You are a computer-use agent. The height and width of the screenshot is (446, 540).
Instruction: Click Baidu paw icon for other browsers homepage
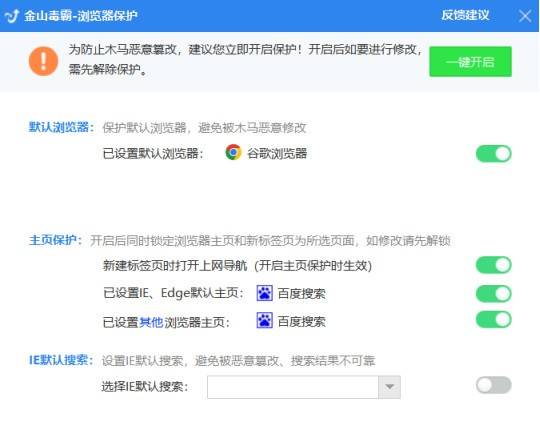[x=264, y=320]
